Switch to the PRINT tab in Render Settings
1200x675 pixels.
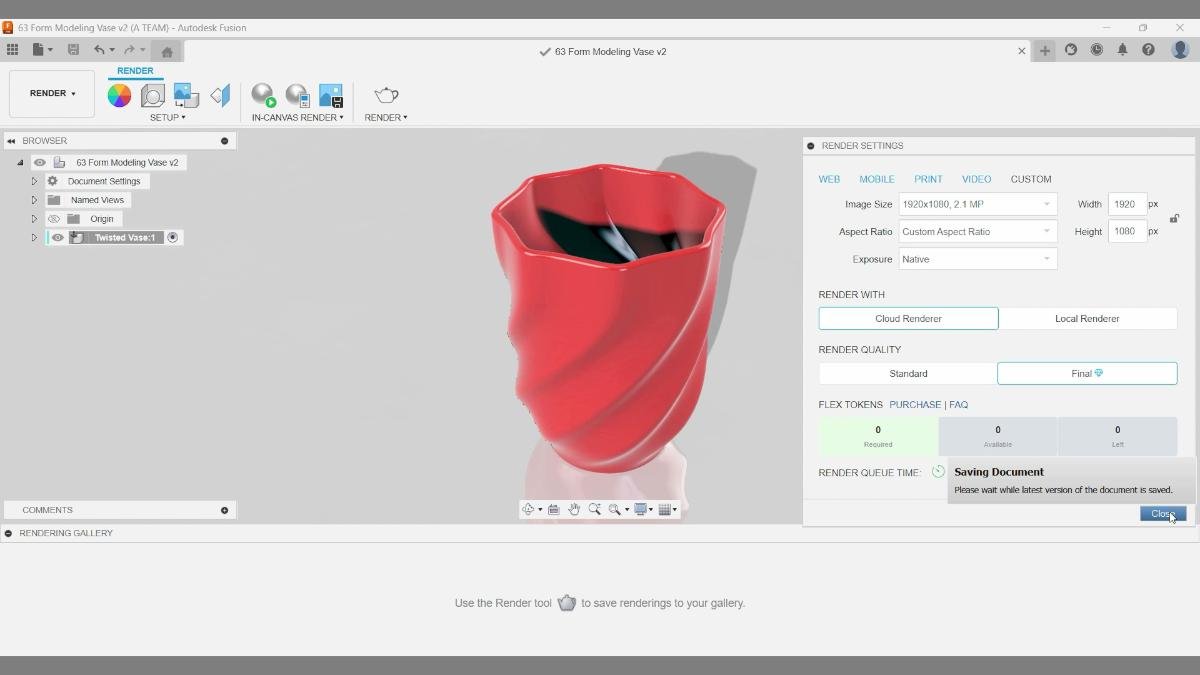click(928, 179)
